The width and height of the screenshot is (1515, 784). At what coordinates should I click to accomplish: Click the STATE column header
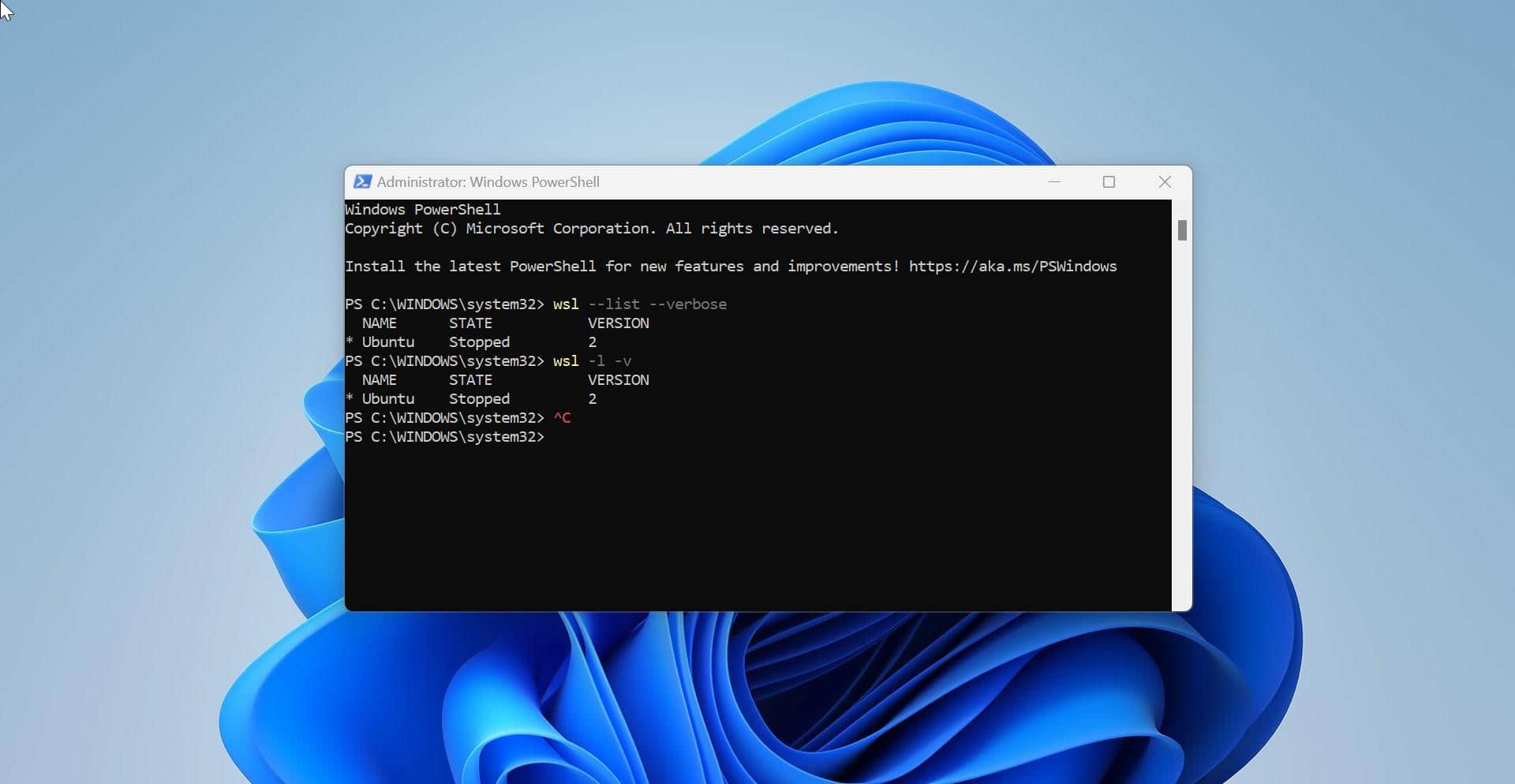tap(470, 323)
